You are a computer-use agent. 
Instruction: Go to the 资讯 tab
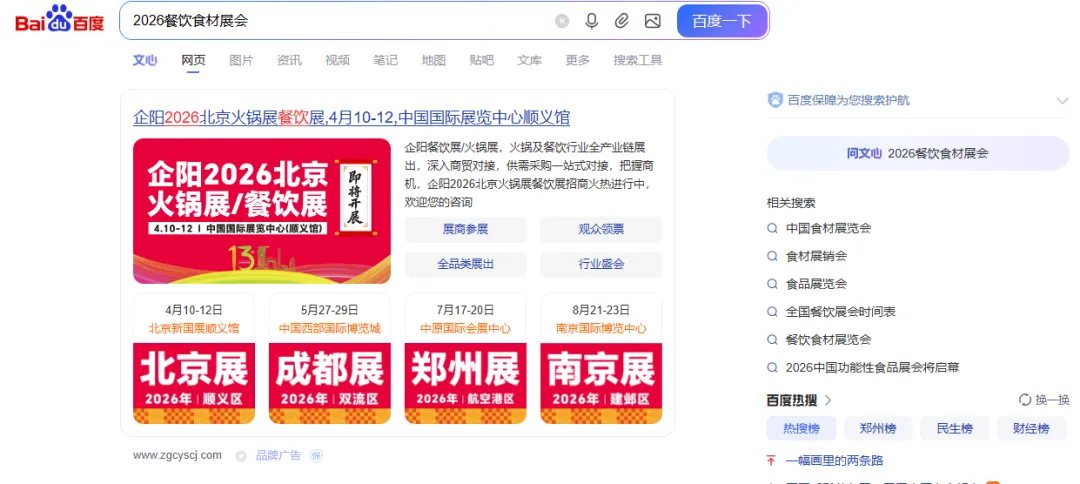pos(289,61)
